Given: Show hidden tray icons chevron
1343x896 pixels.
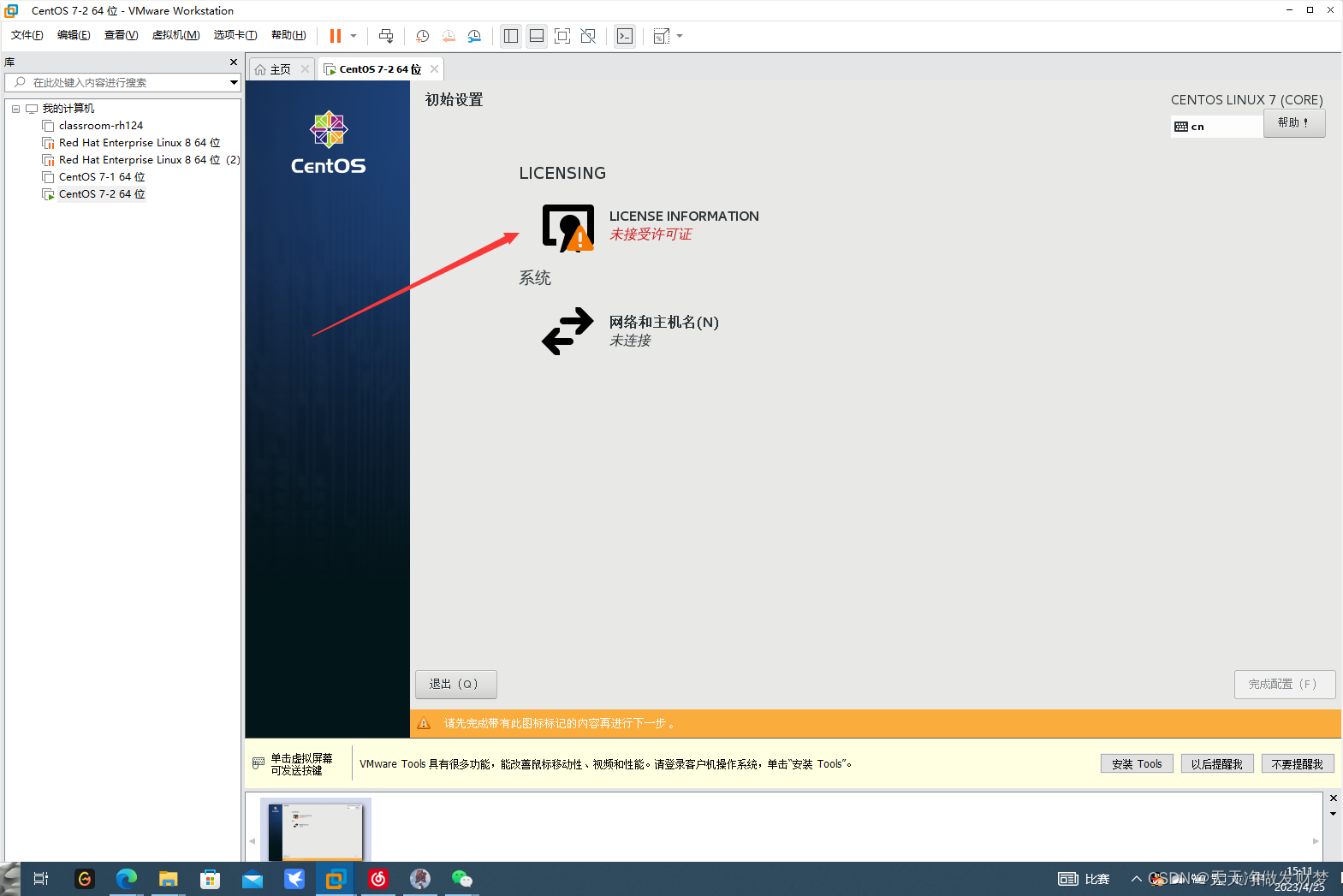Looking at the screenshot, I should coord(1137,879).
